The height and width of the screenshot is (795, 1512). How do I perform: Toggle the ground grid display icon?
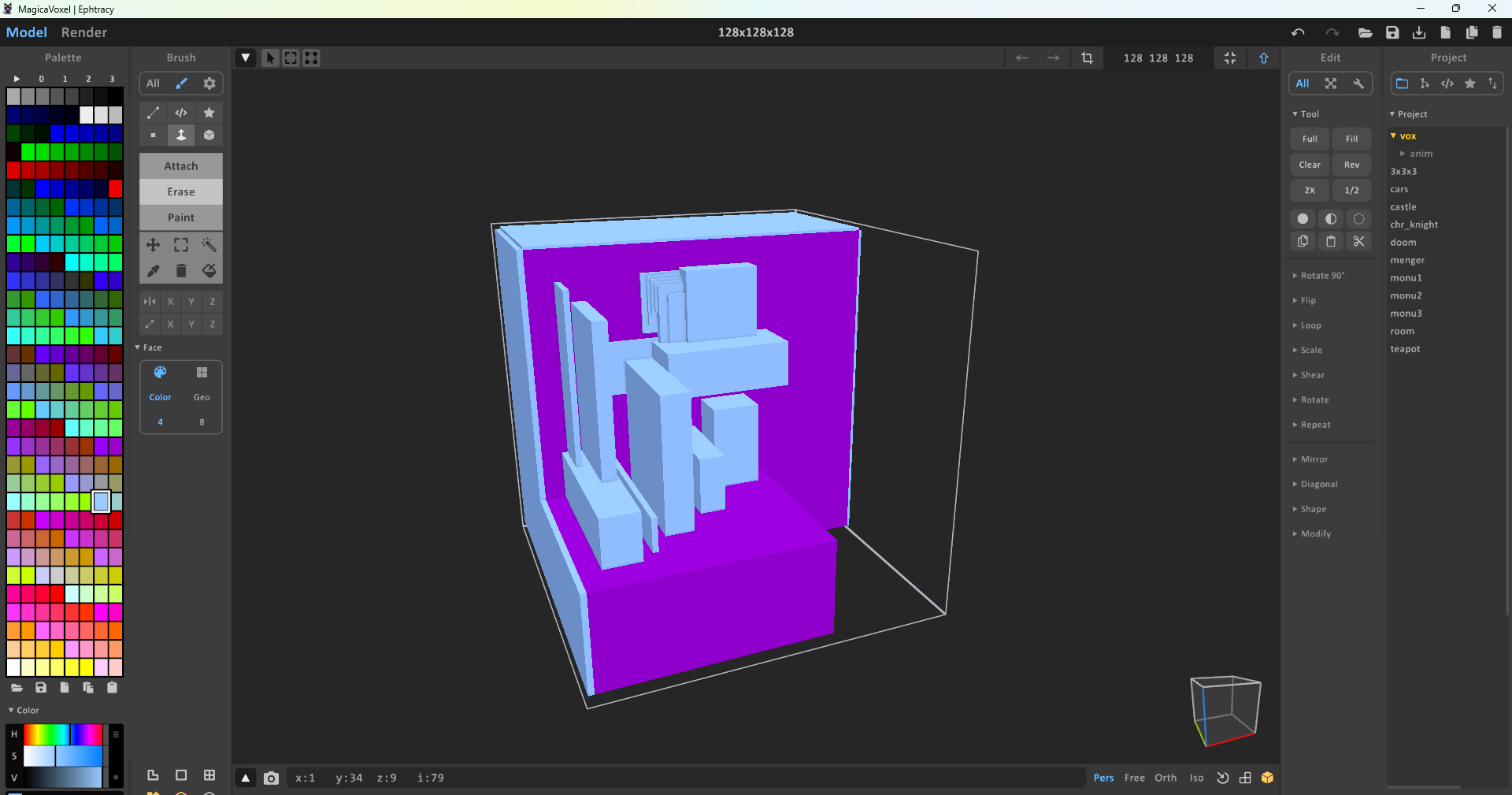(1245, 778)
